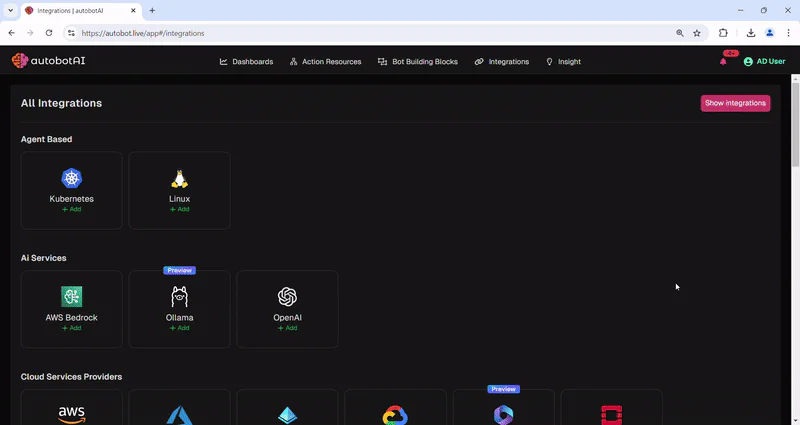Viewport: 800px width, 425px height.
Task: Open the Chrome profile icon
Action: pos(769,33)
